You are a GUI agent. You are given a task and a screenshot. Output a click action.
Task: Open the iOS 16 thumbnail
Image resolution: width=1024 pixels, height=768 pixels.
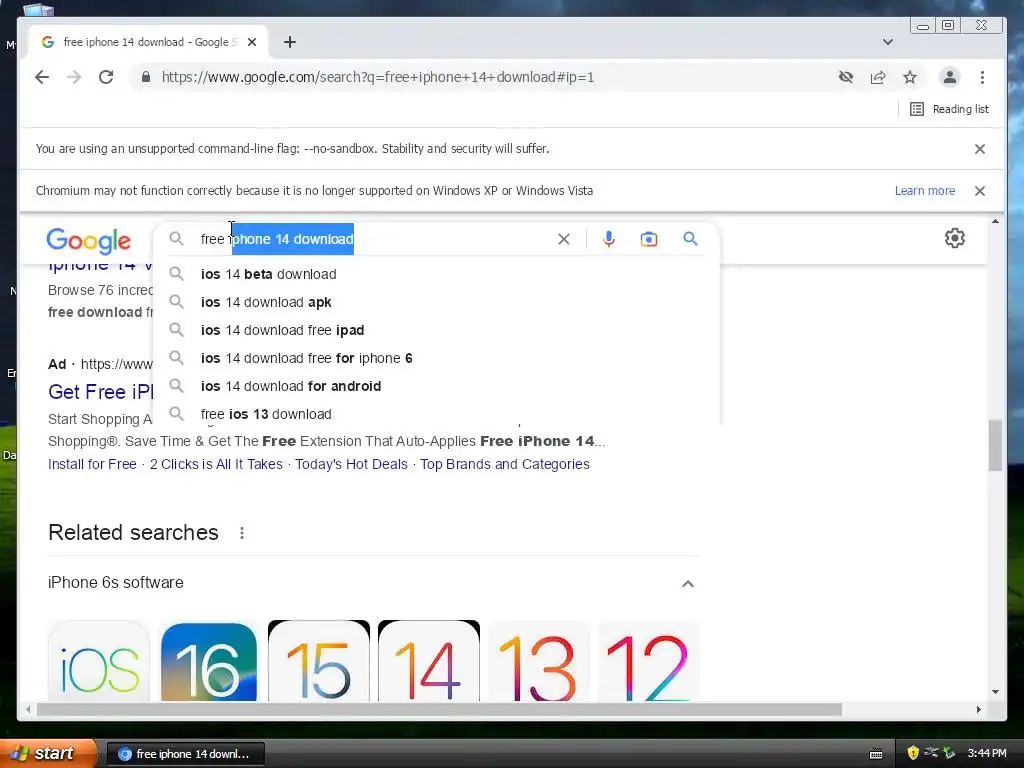pos(209,661)
